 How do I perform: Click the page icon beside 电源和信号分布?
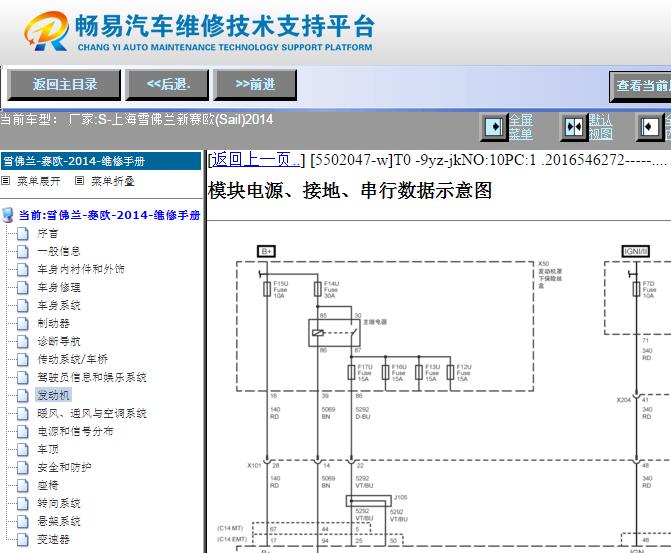click(23, 431)
